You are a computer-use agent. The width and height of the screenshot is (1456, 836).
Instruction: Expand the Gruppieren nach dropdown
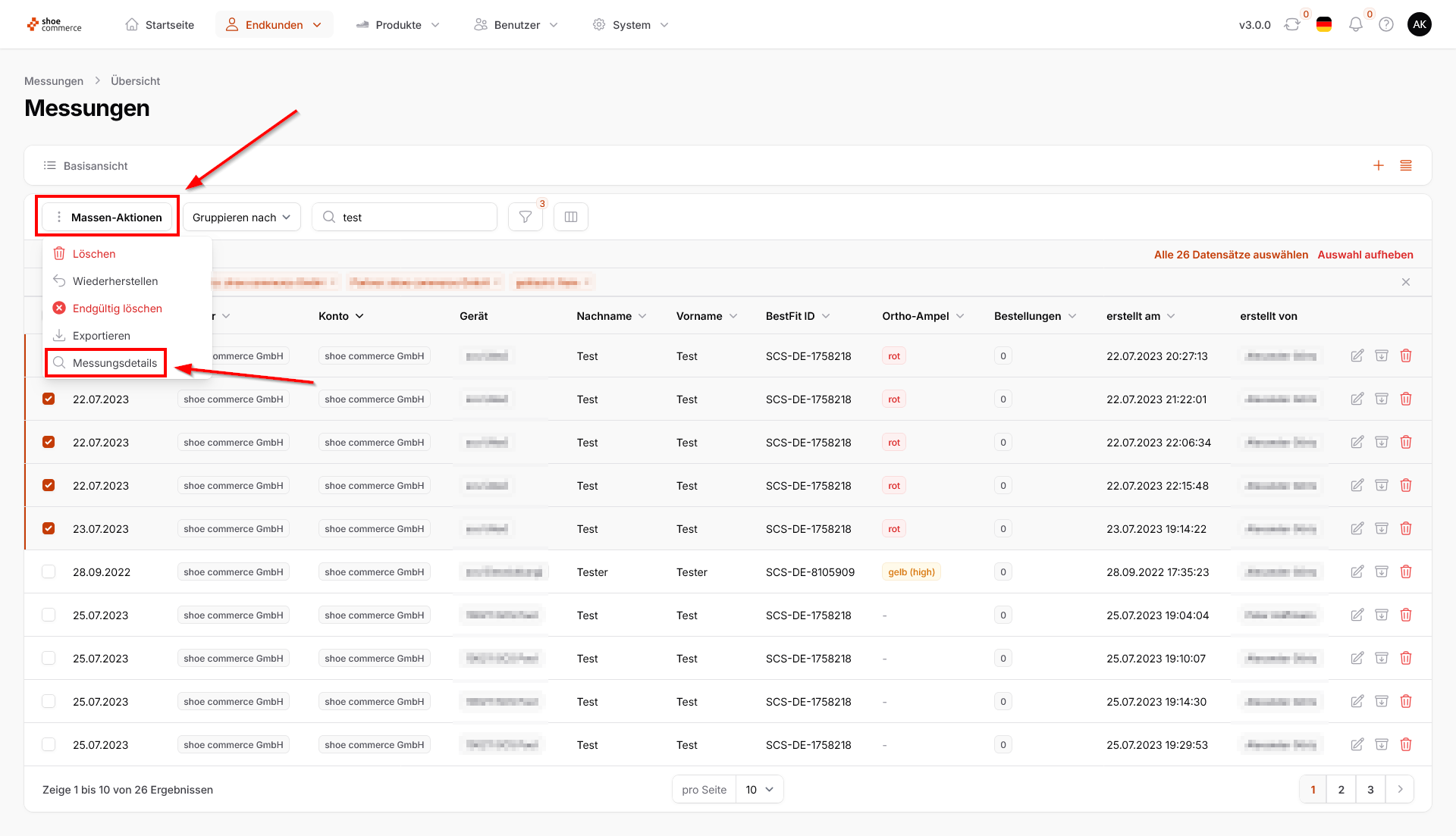click(241, 218)
